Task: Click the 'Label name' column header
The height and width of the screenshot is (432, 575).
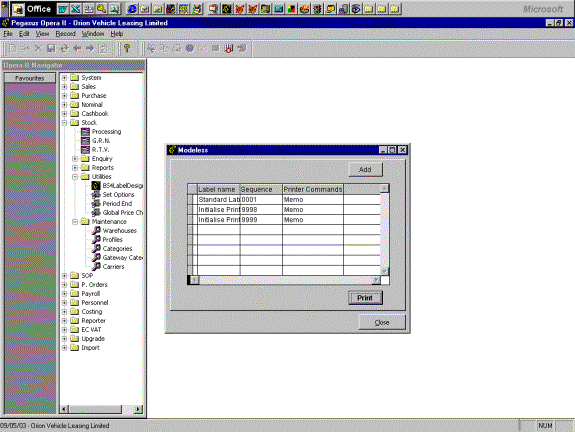Action: [219, 190]
